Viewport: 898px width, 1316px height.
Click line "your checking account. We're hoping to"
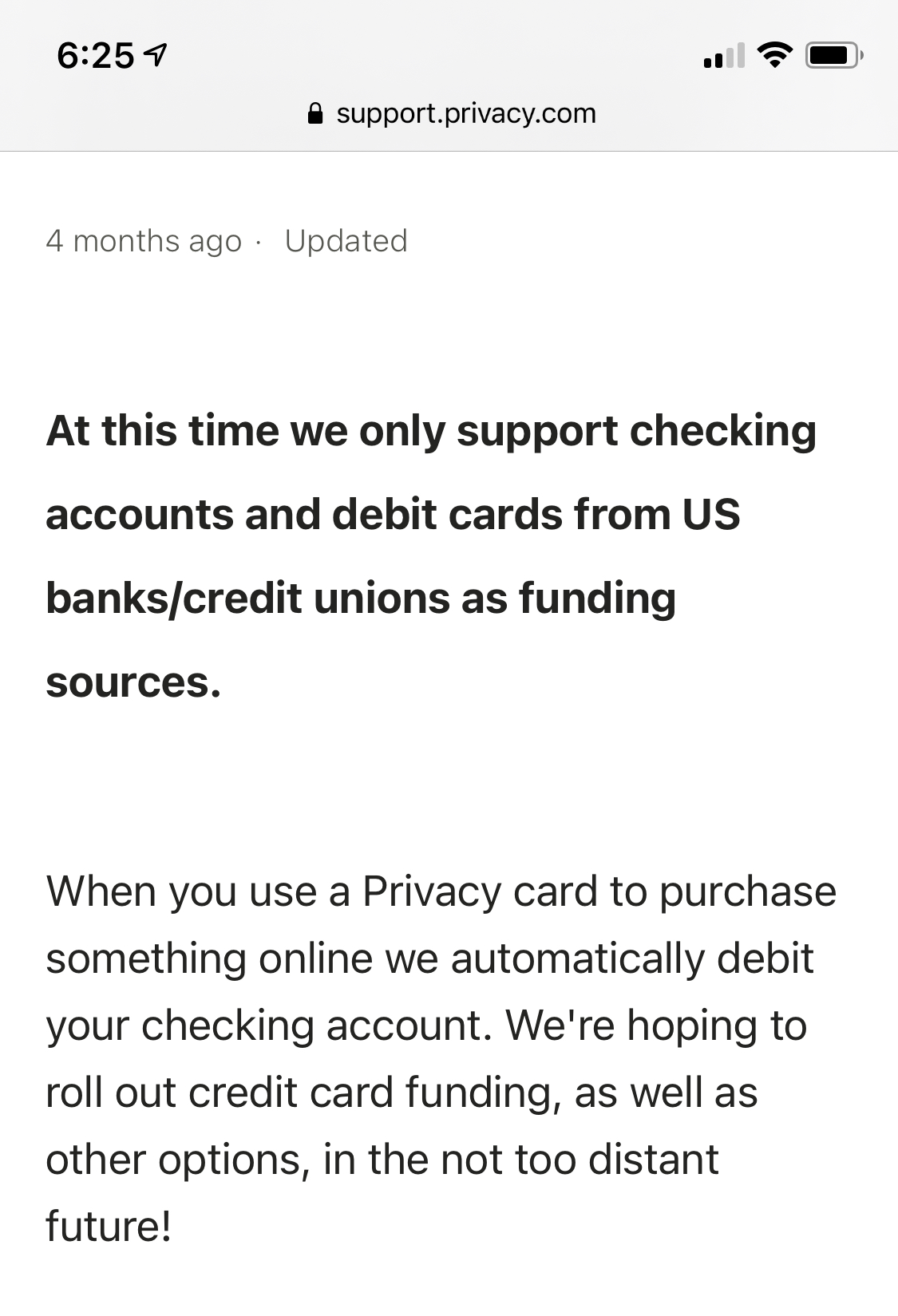click(426, 1026)
